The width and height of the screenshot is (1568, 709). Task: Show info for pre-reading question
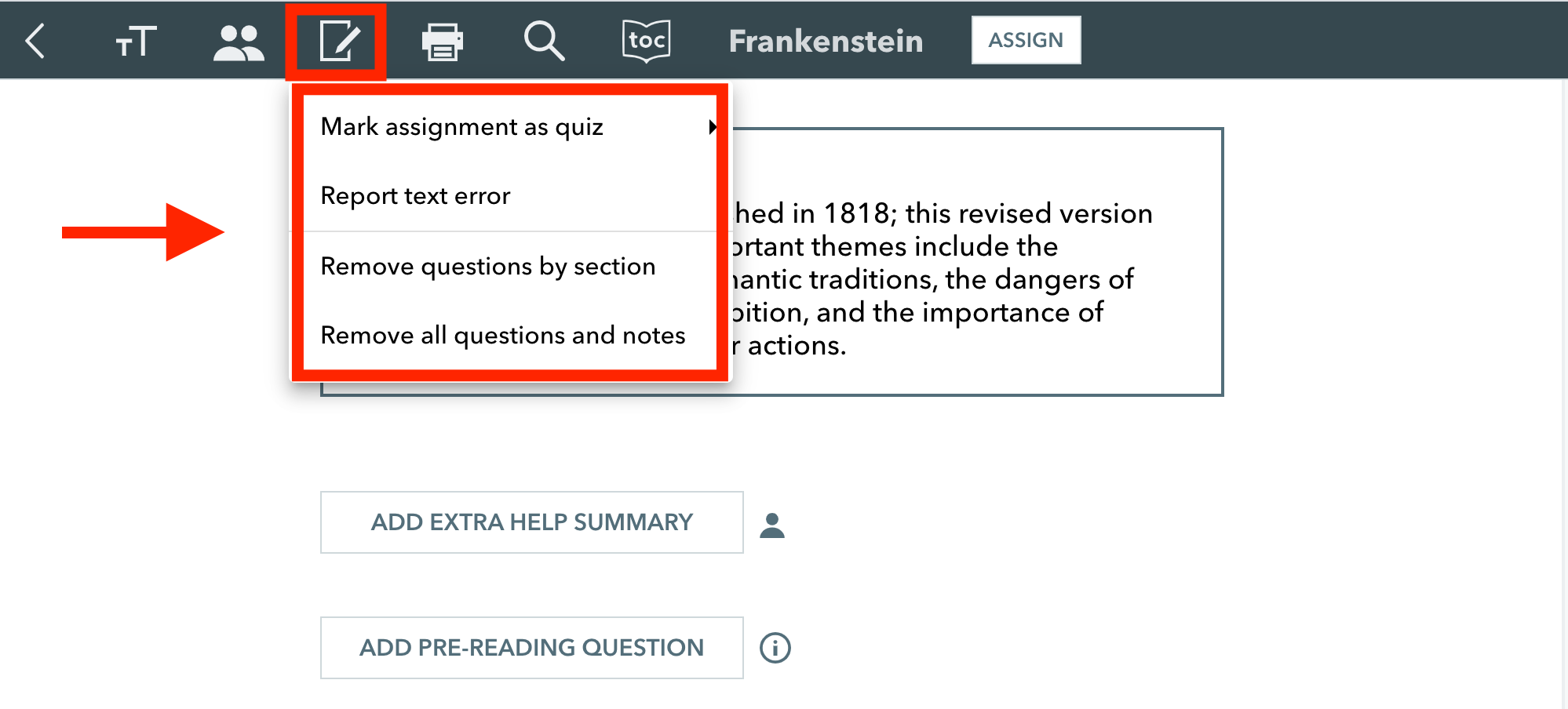[775, 648]
